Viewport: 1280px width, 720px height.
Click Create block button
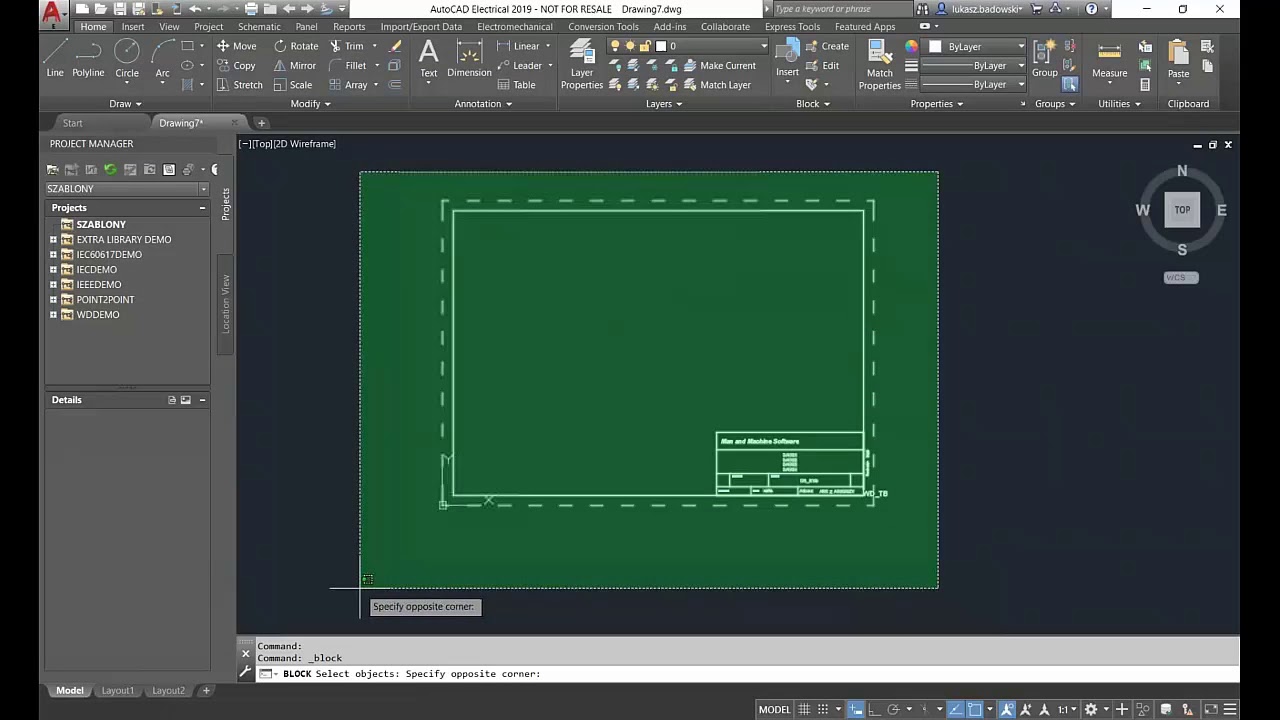(827, 46)
